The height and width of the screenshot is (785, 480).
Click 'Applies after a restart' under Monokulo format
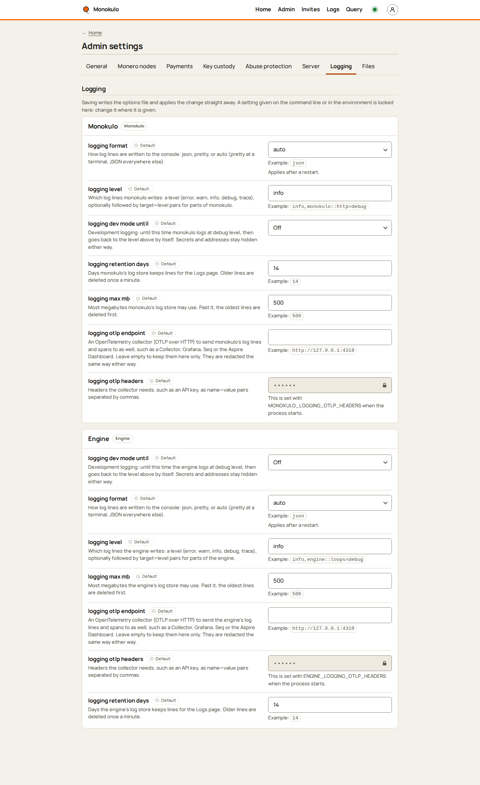(x=293, y=172)
